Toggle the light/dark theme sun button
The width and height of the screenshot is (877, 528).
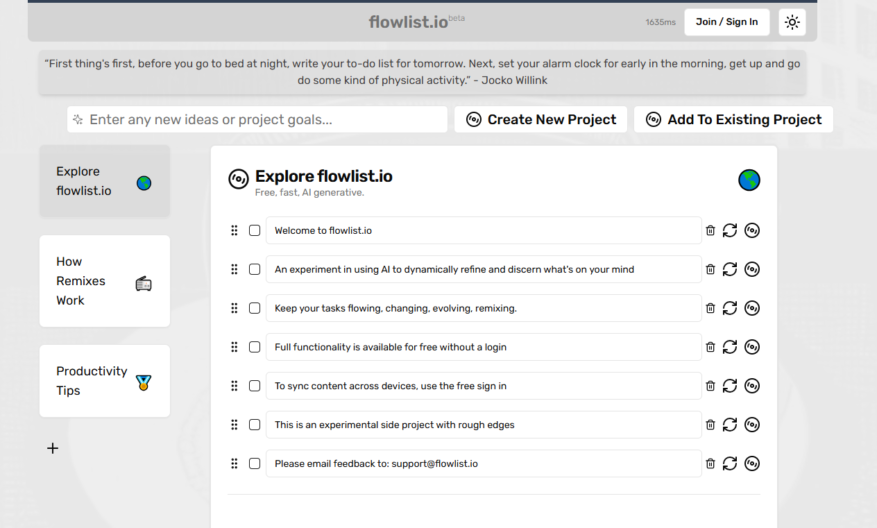792,22
